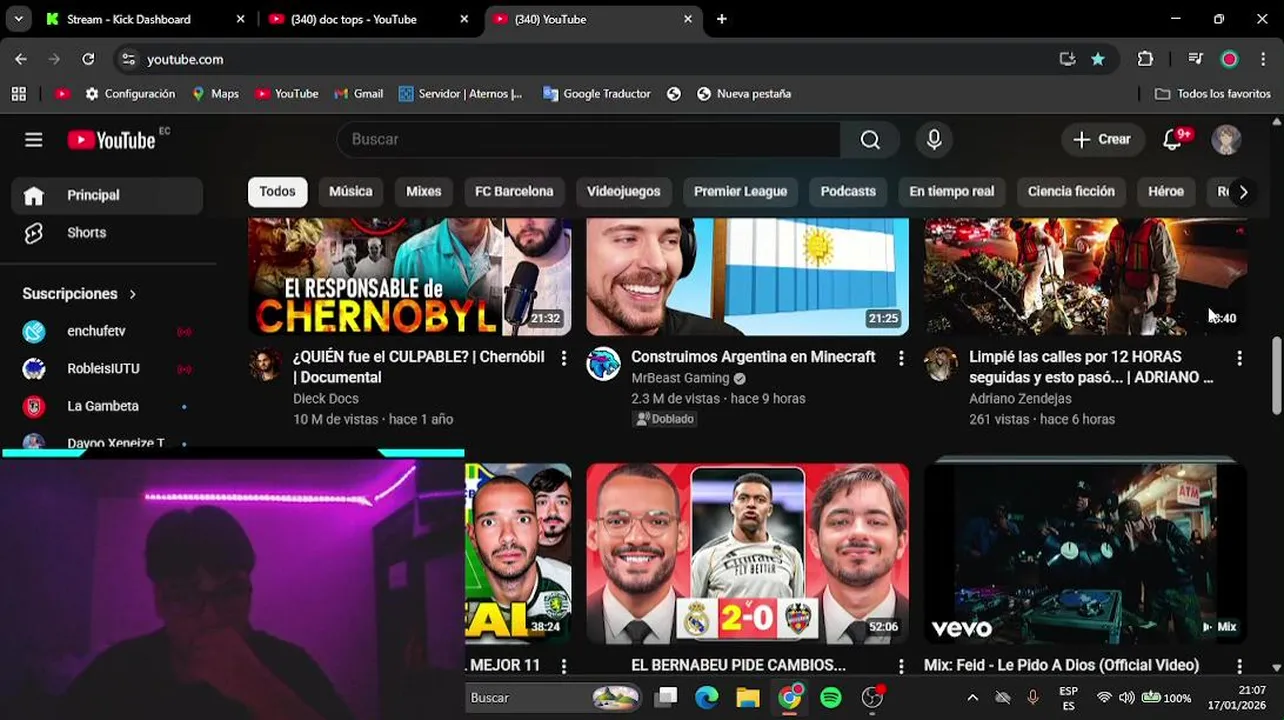The image size is (1284, 720).
Task: Select the Mixes category chip
Action: click(x=424, y=192)
